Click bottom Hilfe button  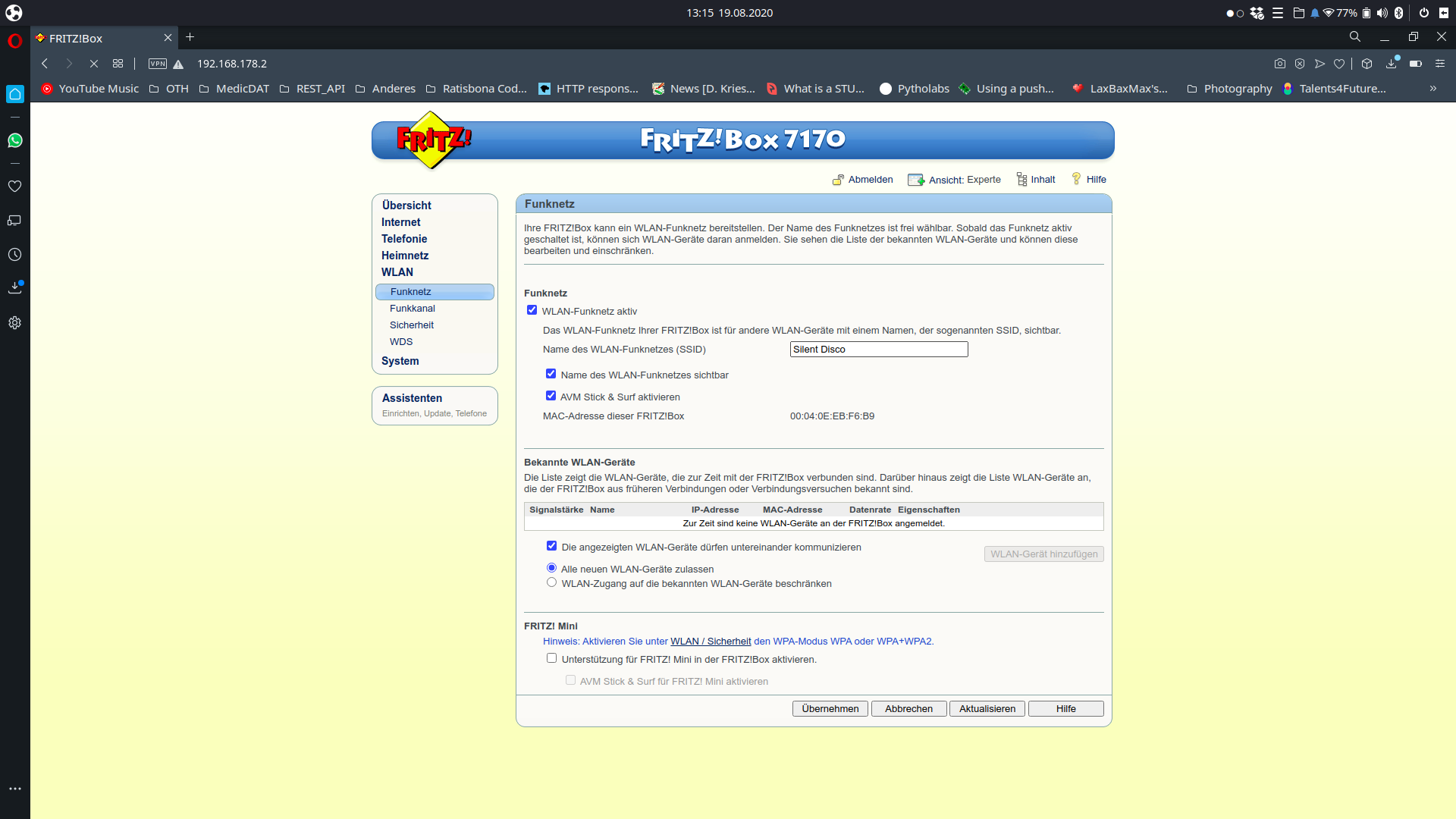click(x=1066, y=709)
